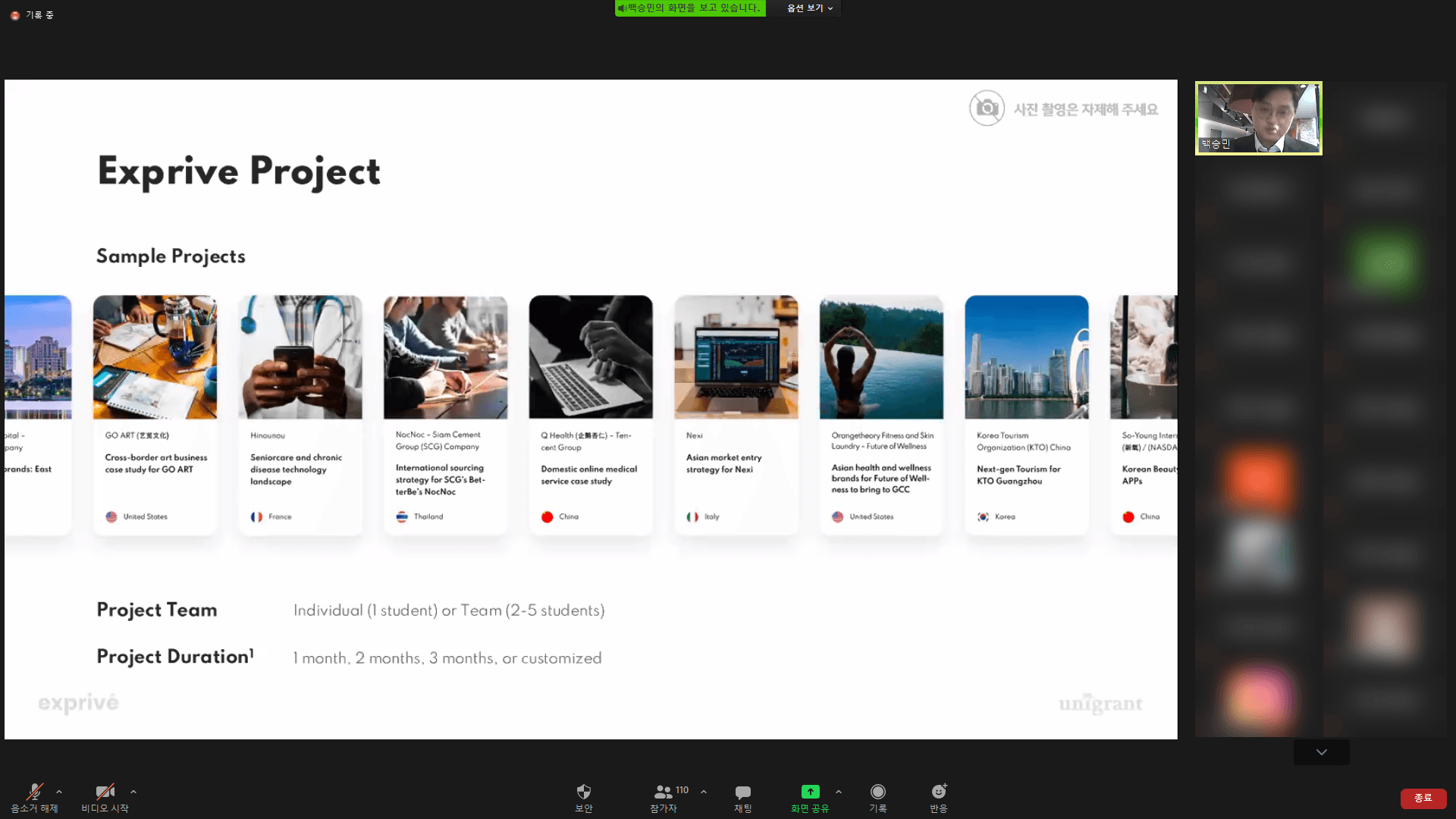1456x819 pixels.
Task: Click the Record button
Action: (x=878, y=798)
